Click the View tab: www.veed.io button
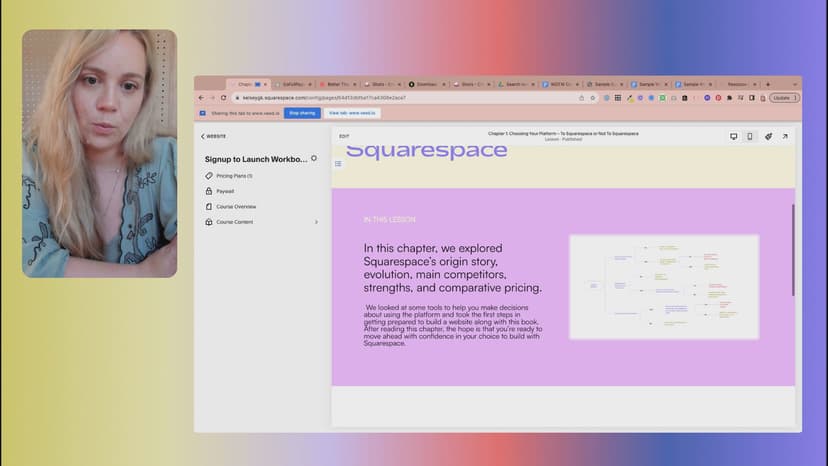 point(350,113)
